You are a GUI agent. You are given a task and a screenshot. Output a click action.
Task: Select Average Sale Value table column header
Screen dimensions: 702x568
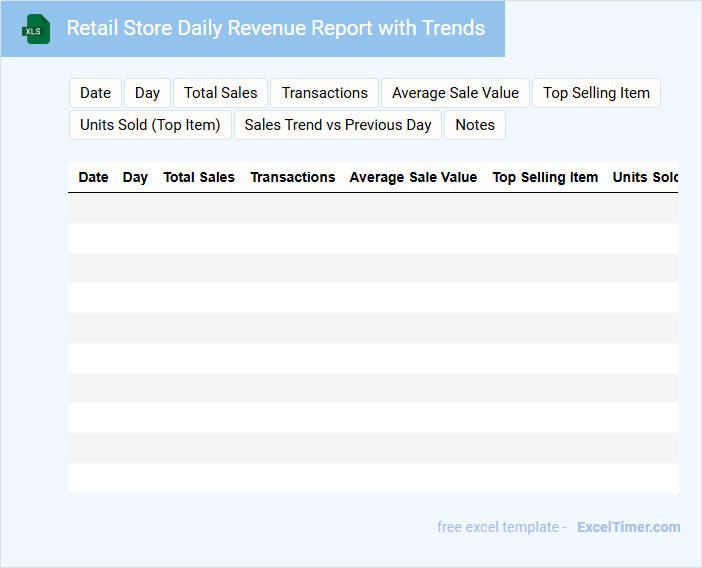click(413, 177)
